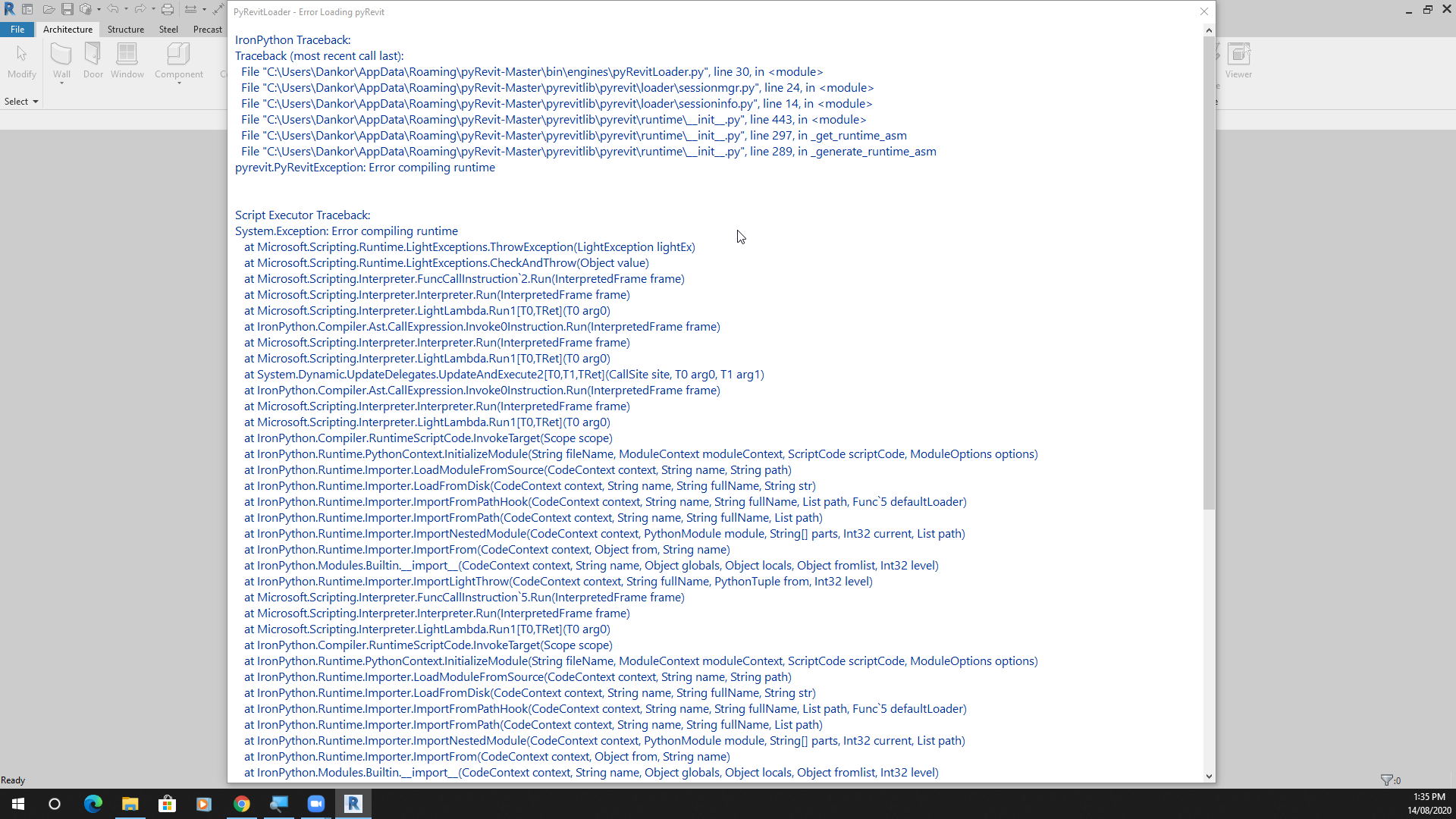Click the Print icon in quick access toolbar
Image resolution: width=1456 pixels, height=819 pixels.
point(168,9)
